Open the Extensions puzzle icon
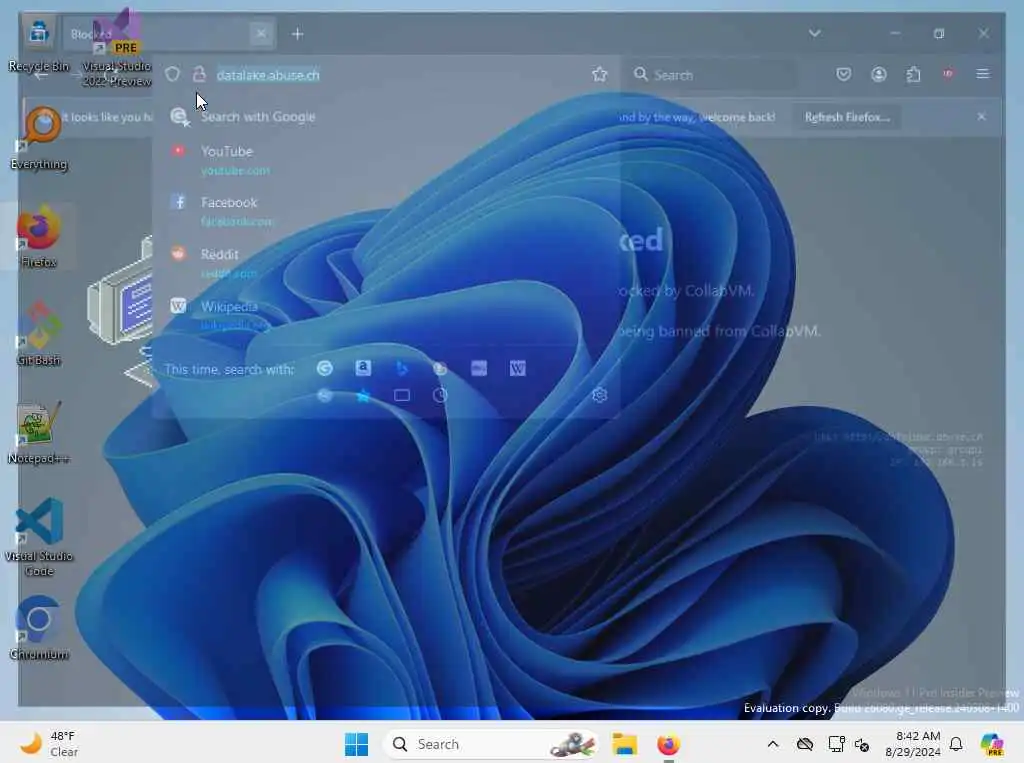Screen dimensions: 1024x763 [x=914, y=74]
